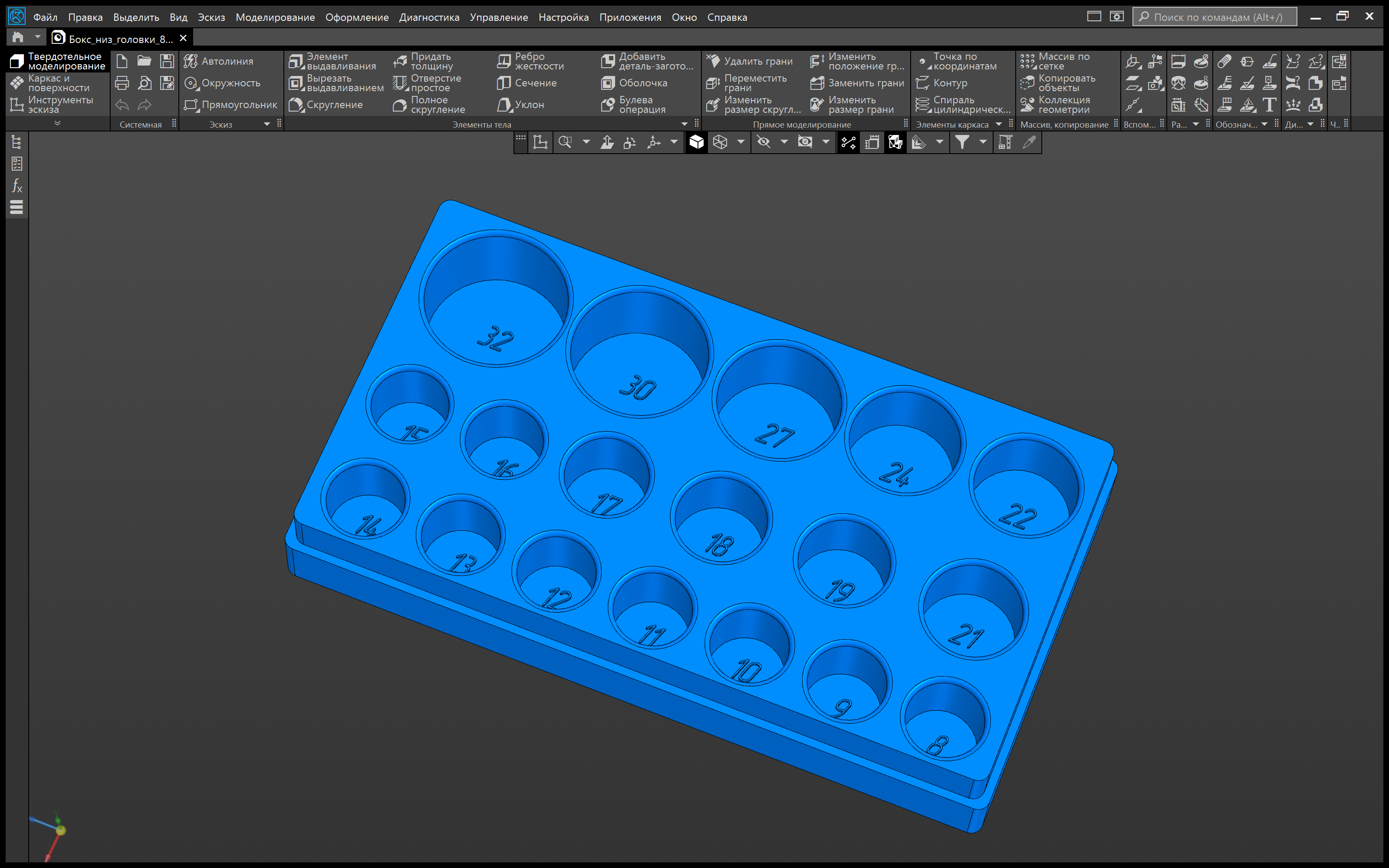Open the Диагностика menu
The height and width of the screenshot is (868, 1389).
click(429, 17)
